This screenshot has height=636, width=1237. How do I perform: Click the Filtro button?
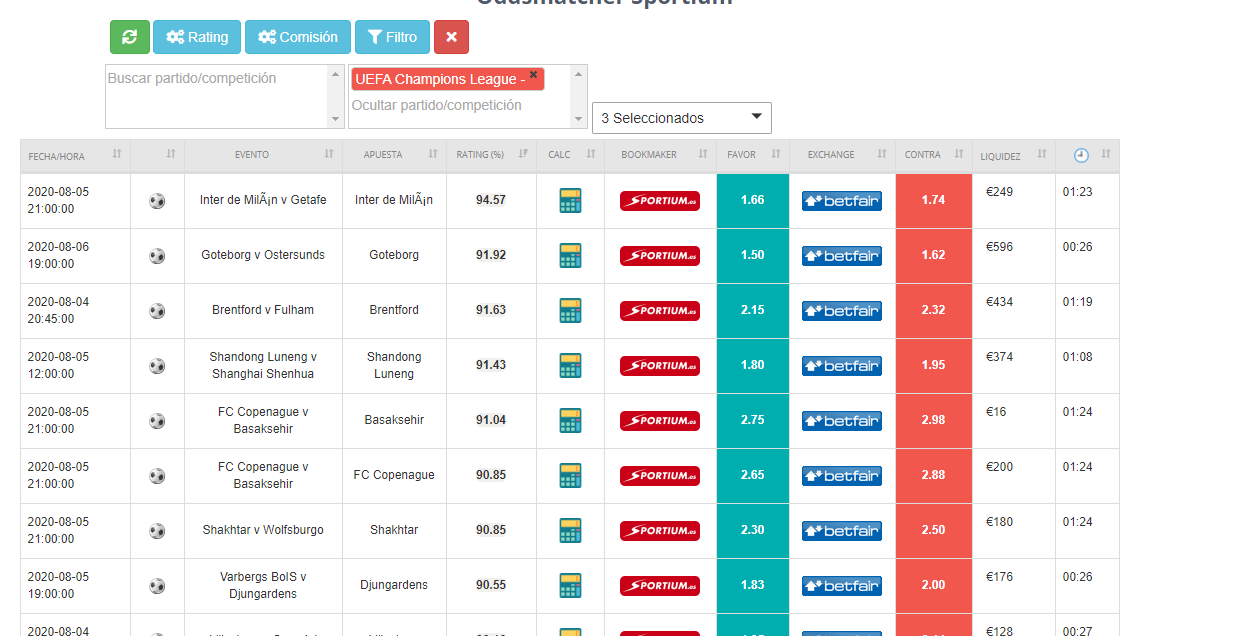tap(392, 37)
